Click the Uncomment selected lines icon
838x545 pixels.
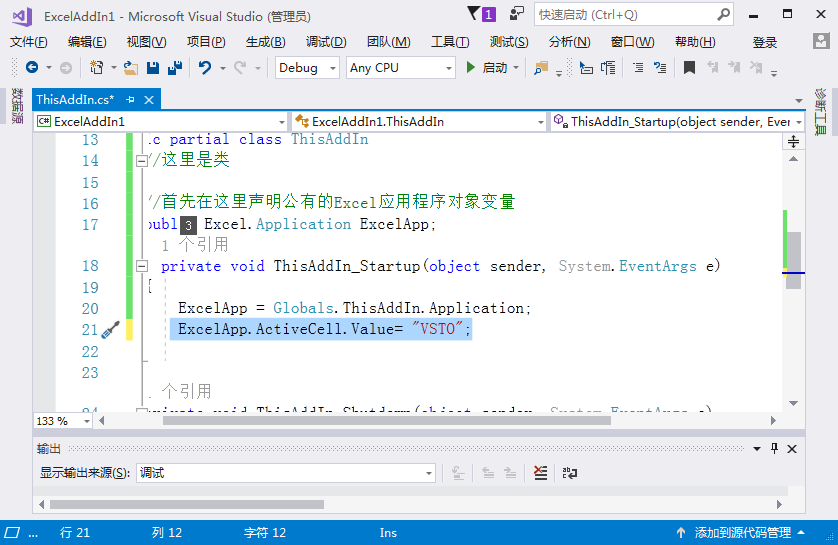pyautogui.click(x=660, y=67)
